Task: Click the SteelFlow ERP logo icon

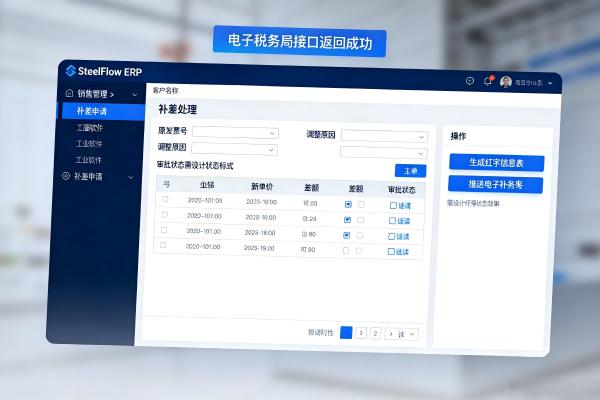Action: (70, 71)
